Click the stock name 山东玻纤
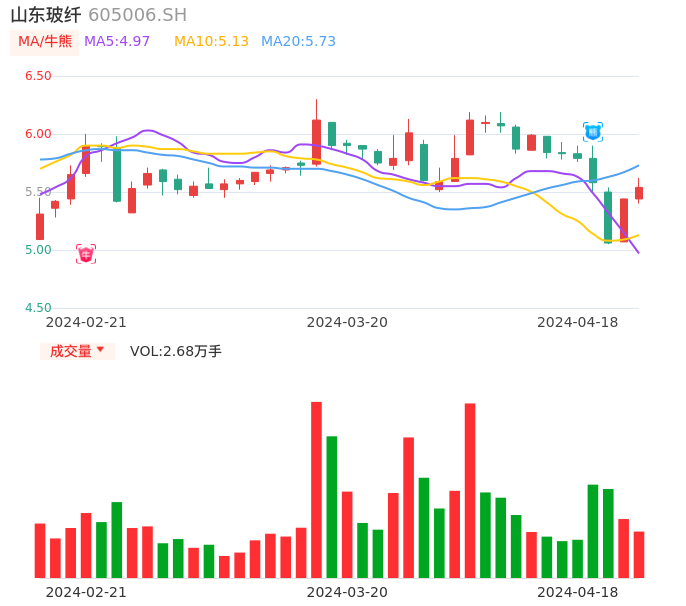The height and width of the screenshot is (606, 686). (x=46, y=15)
